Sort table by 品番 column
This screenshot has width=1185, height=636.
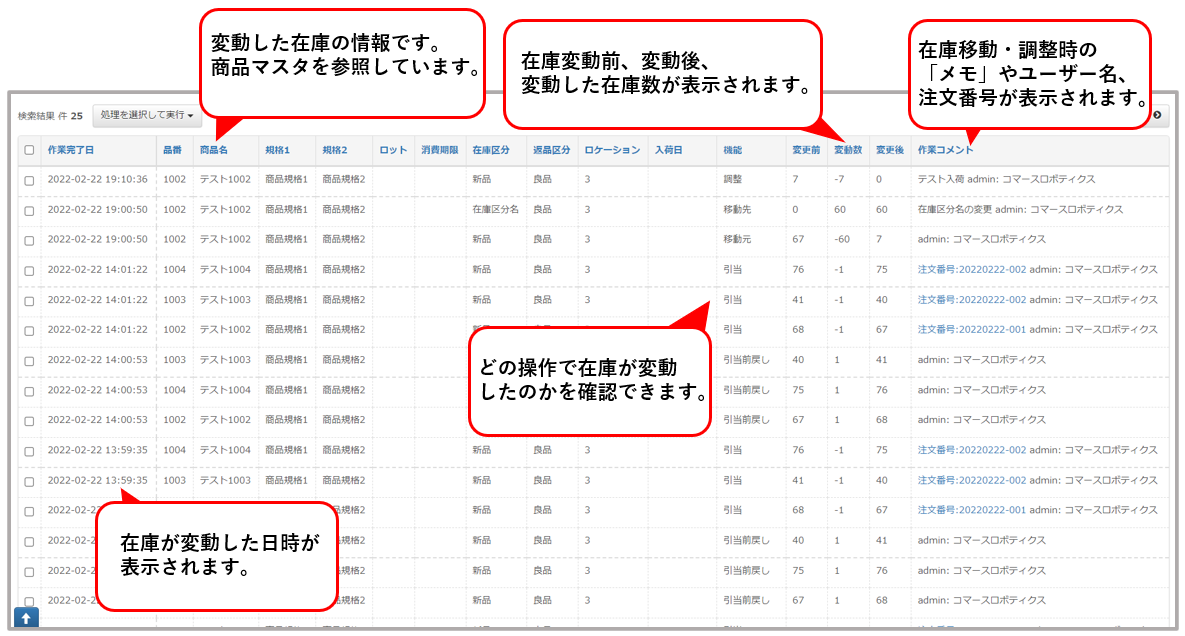[173, 150]
